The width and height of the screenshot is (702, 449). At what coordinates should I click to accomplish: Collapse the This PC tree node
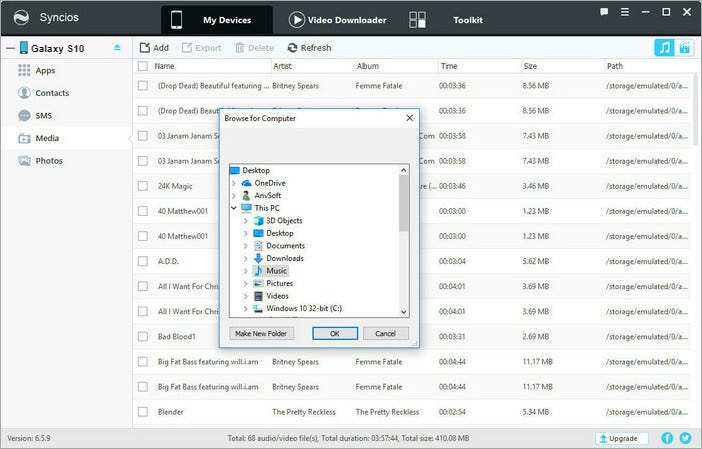point(234,208)
